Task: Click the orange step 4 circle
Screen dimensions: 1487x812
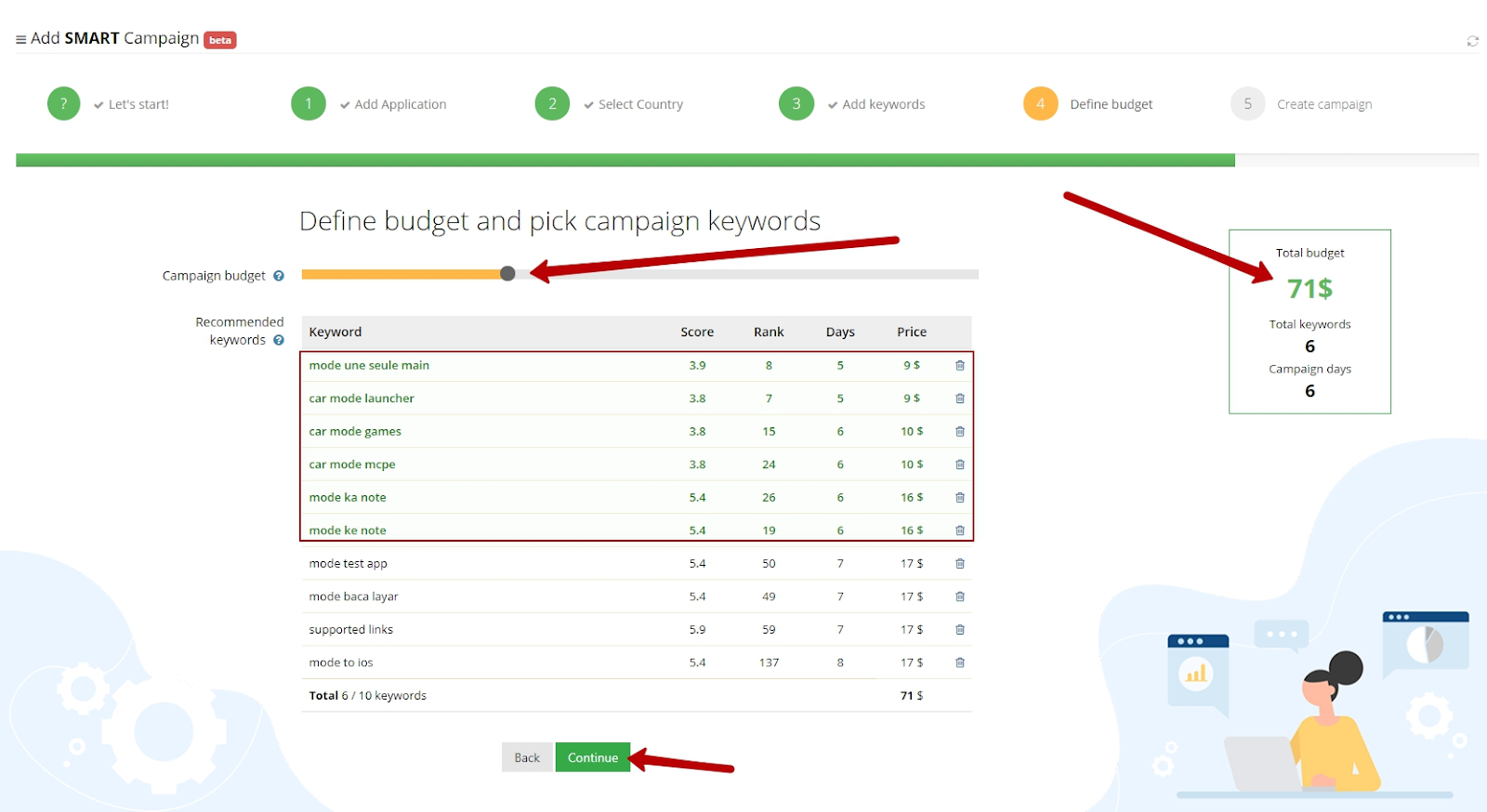Action: pos(1041,104)
